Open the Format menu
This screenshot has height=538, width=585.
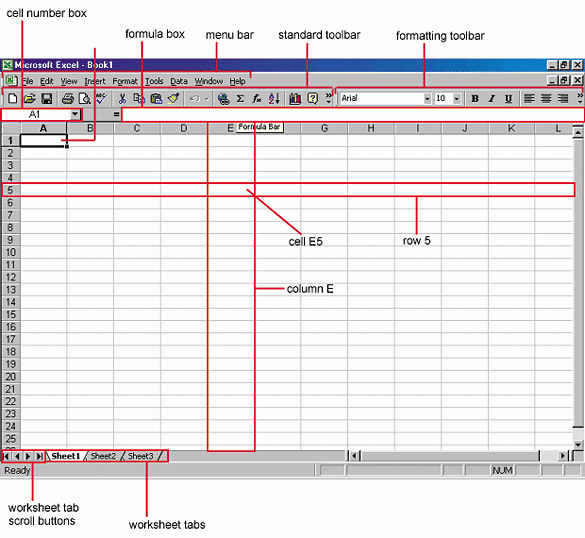click(x=125, y=81)
